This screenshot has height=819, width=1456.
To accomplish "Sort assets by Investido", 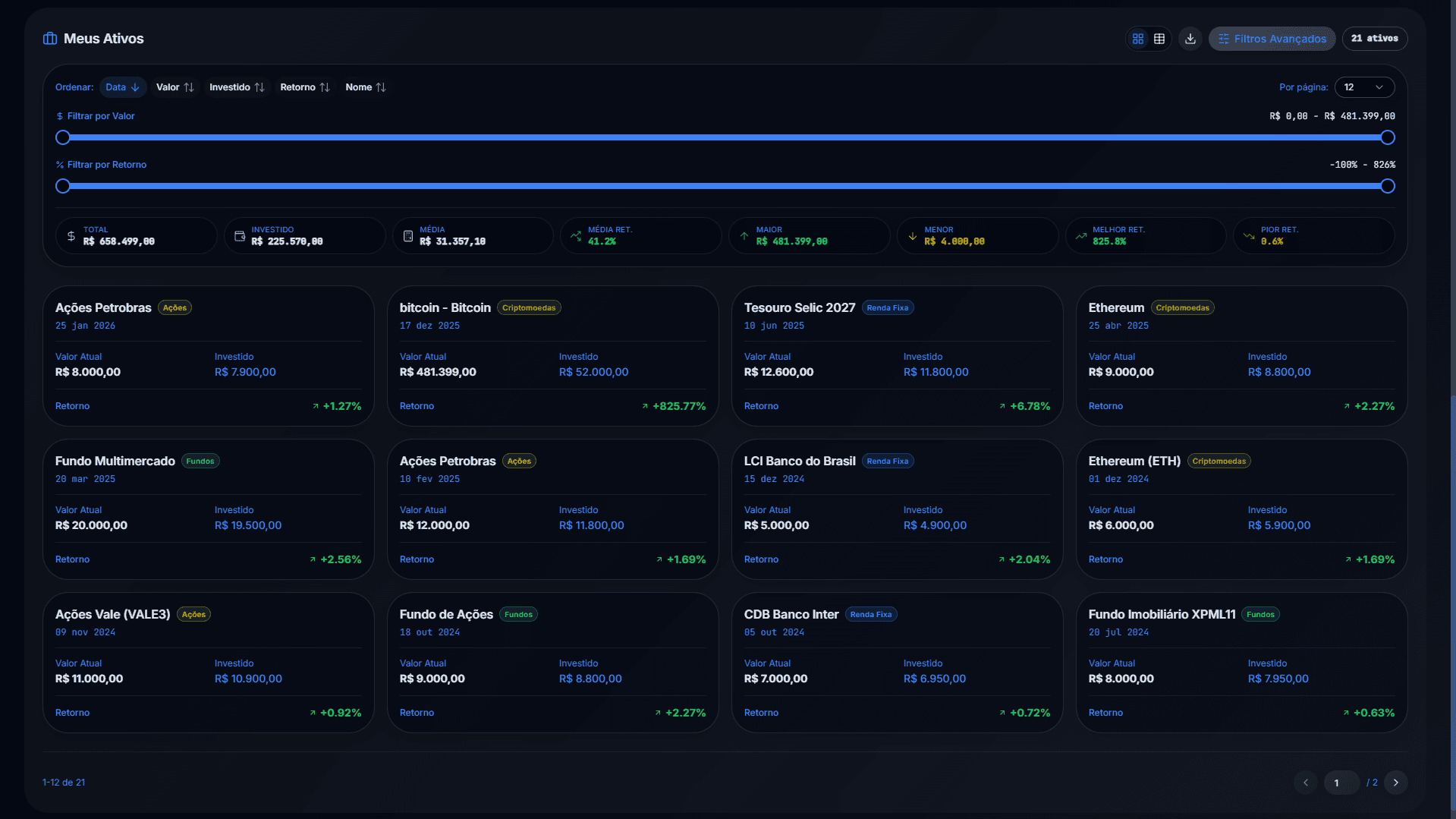I will click(x=237, y=87).
